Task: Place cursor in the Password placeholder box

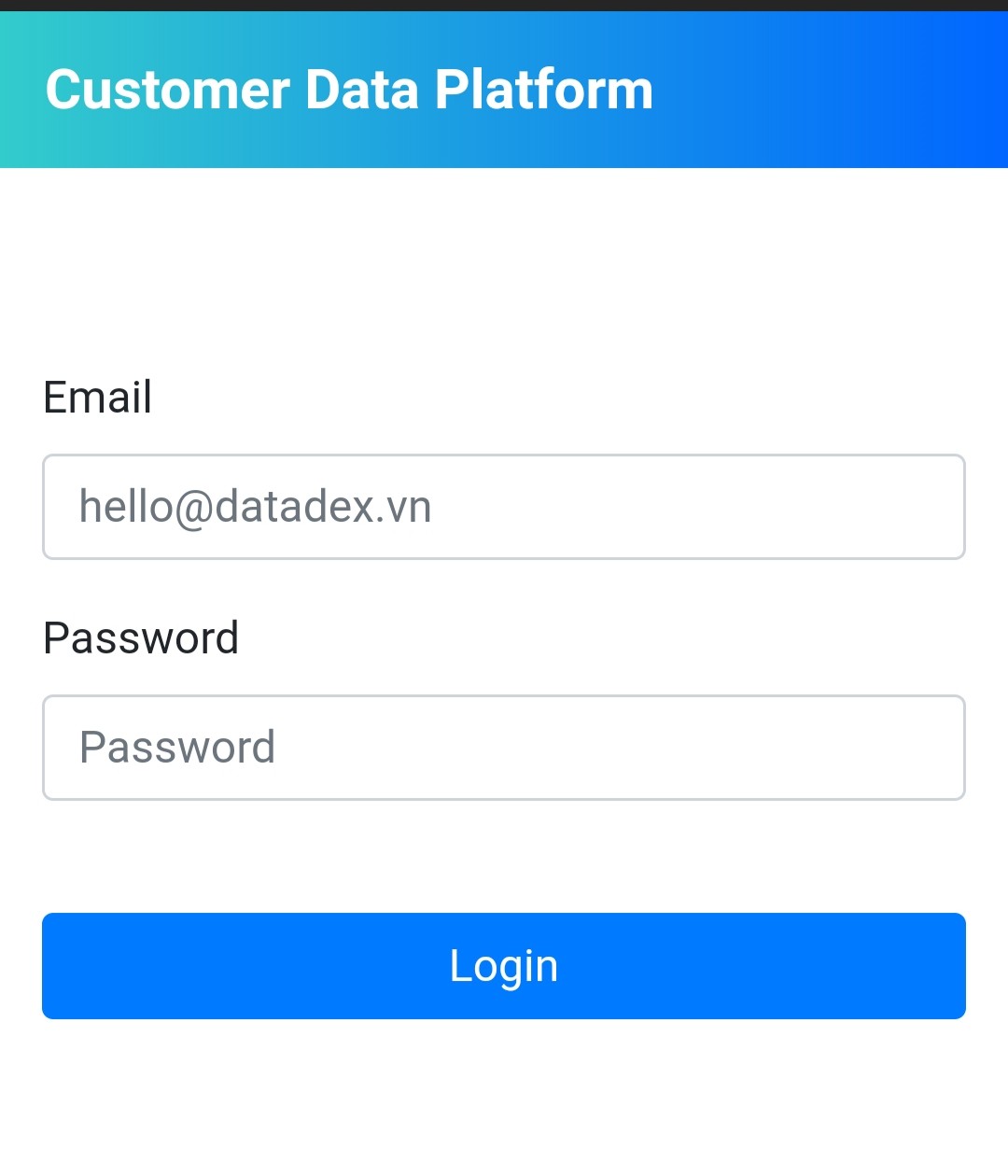Action: (x=504, y=748)
